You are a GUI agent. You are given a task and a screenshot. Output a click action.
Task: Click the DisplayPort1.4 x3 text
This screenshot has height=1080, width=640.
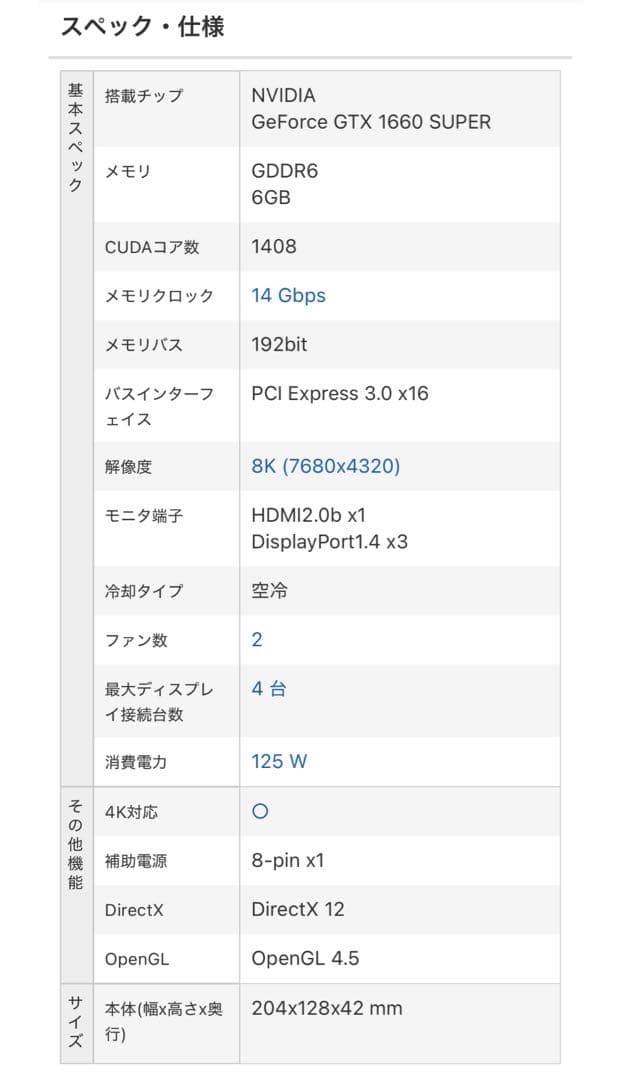(329, 542)
